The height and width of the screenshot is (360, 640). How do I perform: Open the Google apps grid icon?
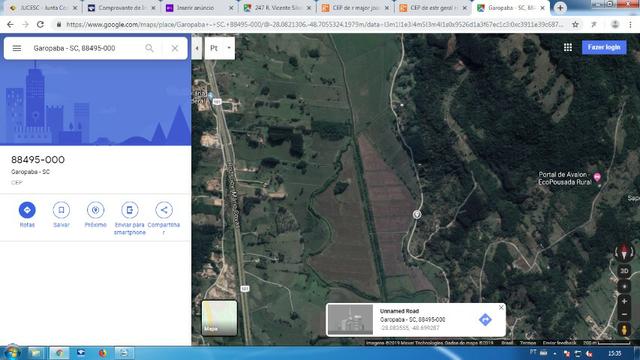click(568, 47)
